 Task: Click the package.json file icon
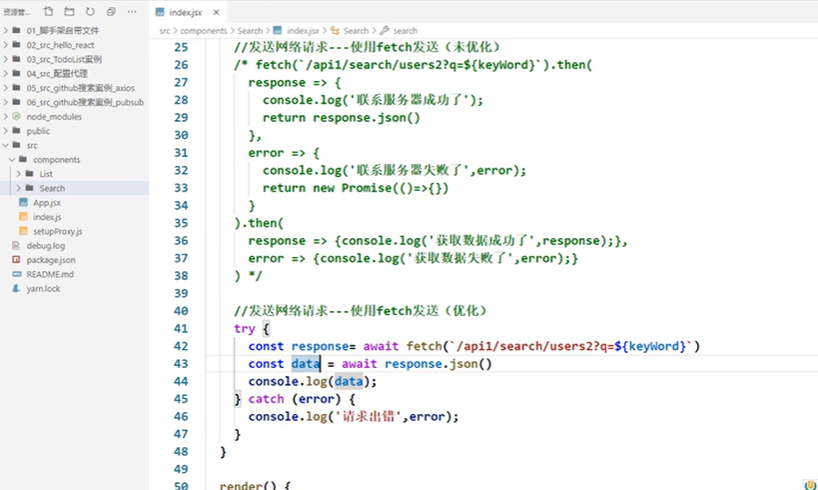coord(17,260)
